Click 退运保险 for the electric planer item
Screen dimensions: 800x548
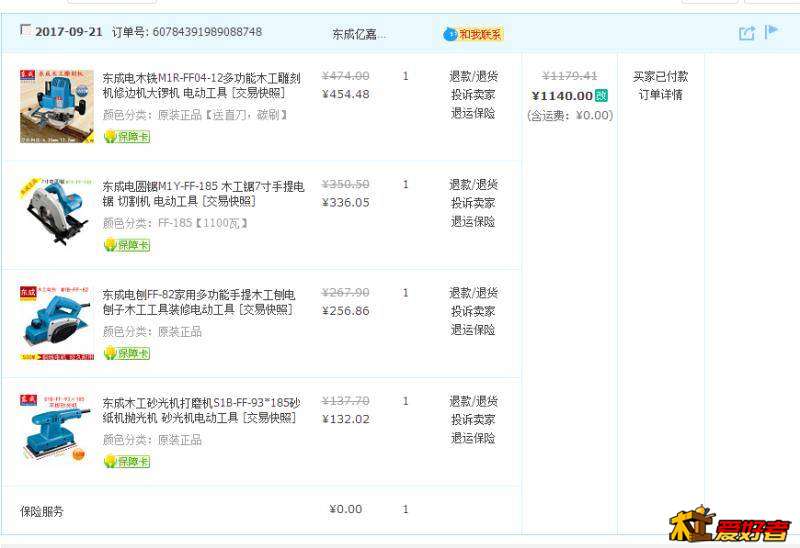(x=473, y=330)
